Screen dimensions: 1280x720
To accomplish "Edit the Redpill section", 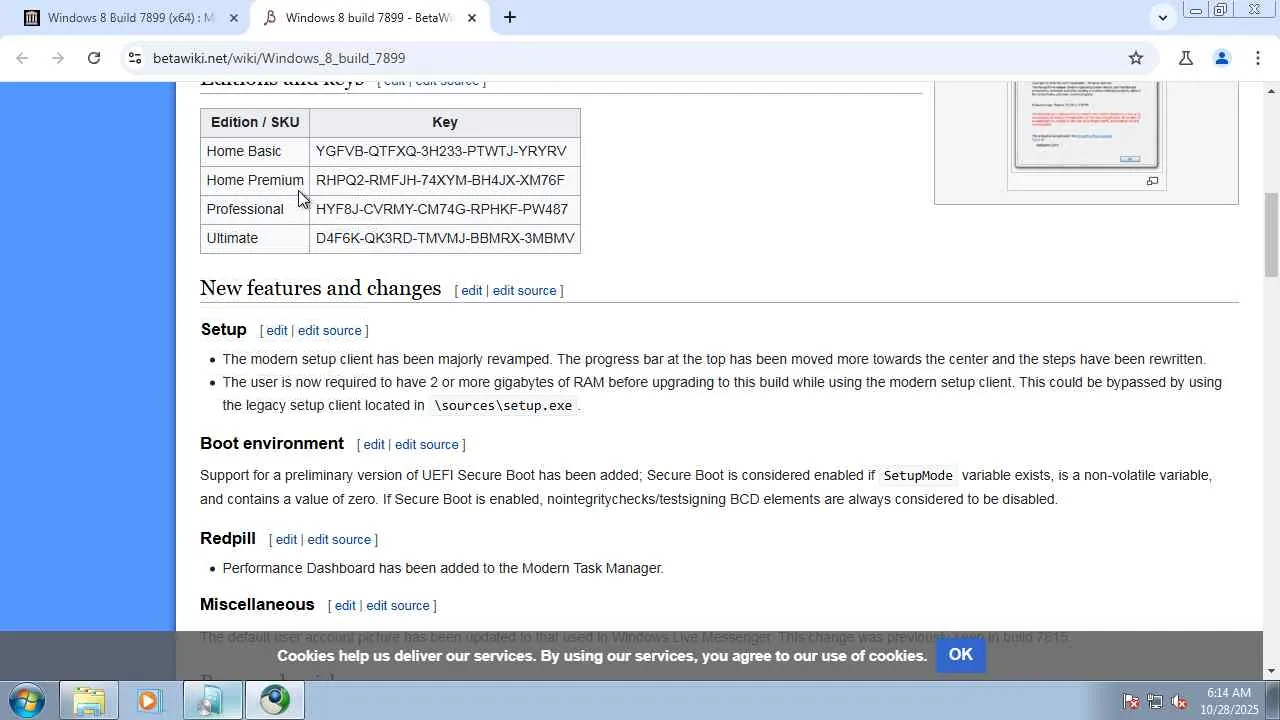I will [286, 540].
